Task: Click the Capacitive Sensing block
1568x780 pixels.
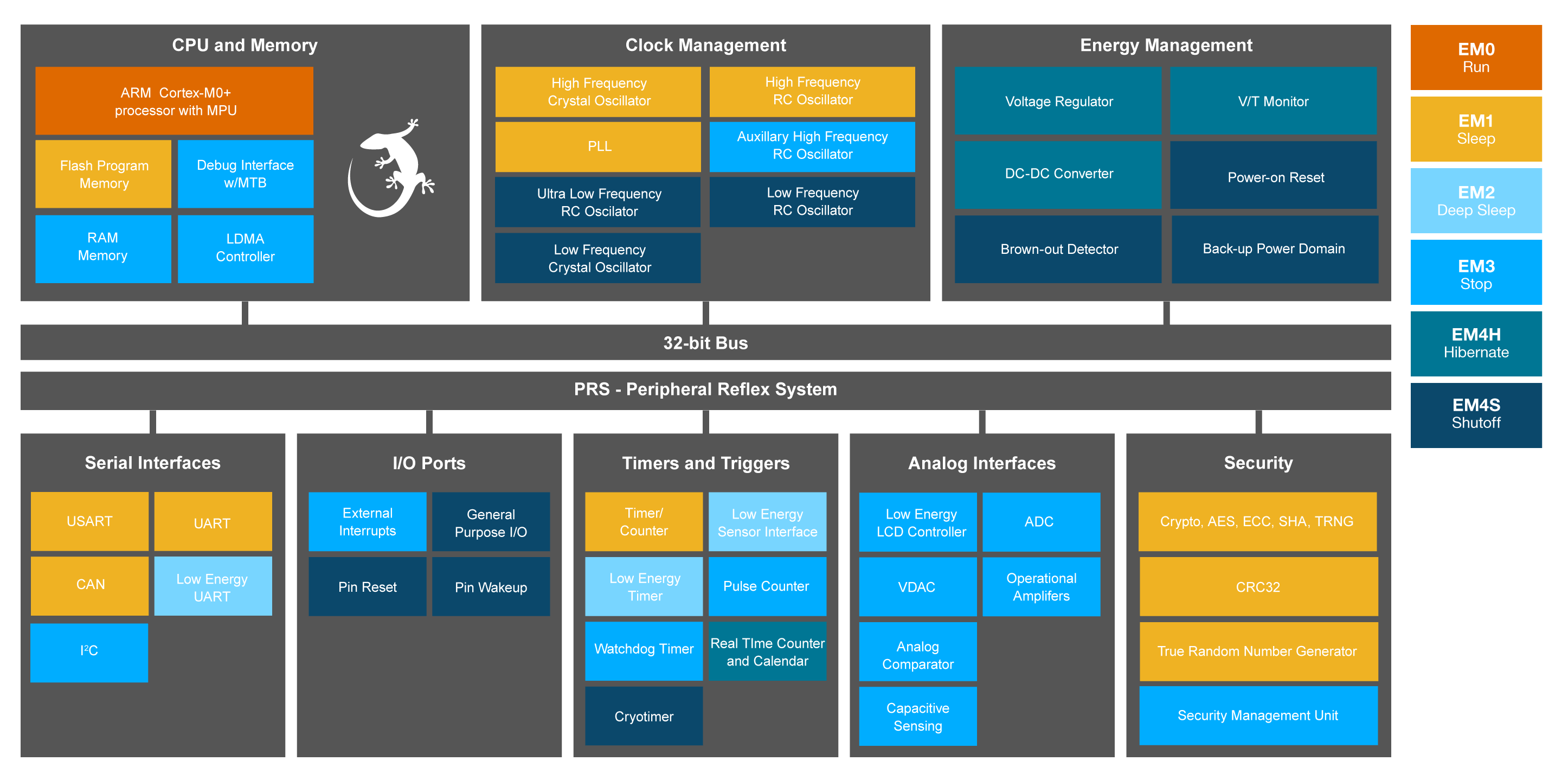Action: (x=917, y=716)
